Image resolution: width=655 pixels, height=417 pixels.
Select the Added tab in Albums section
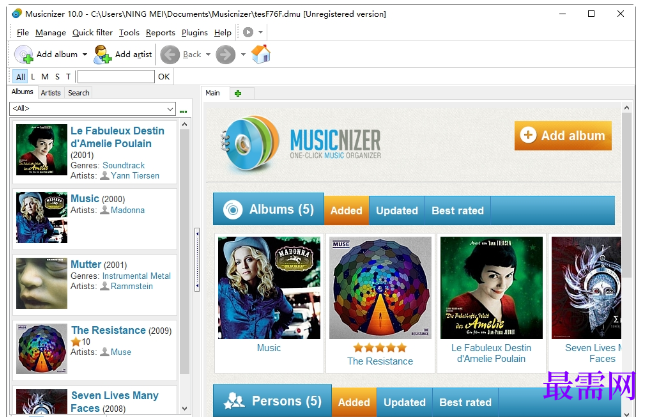tap(346, 211)
